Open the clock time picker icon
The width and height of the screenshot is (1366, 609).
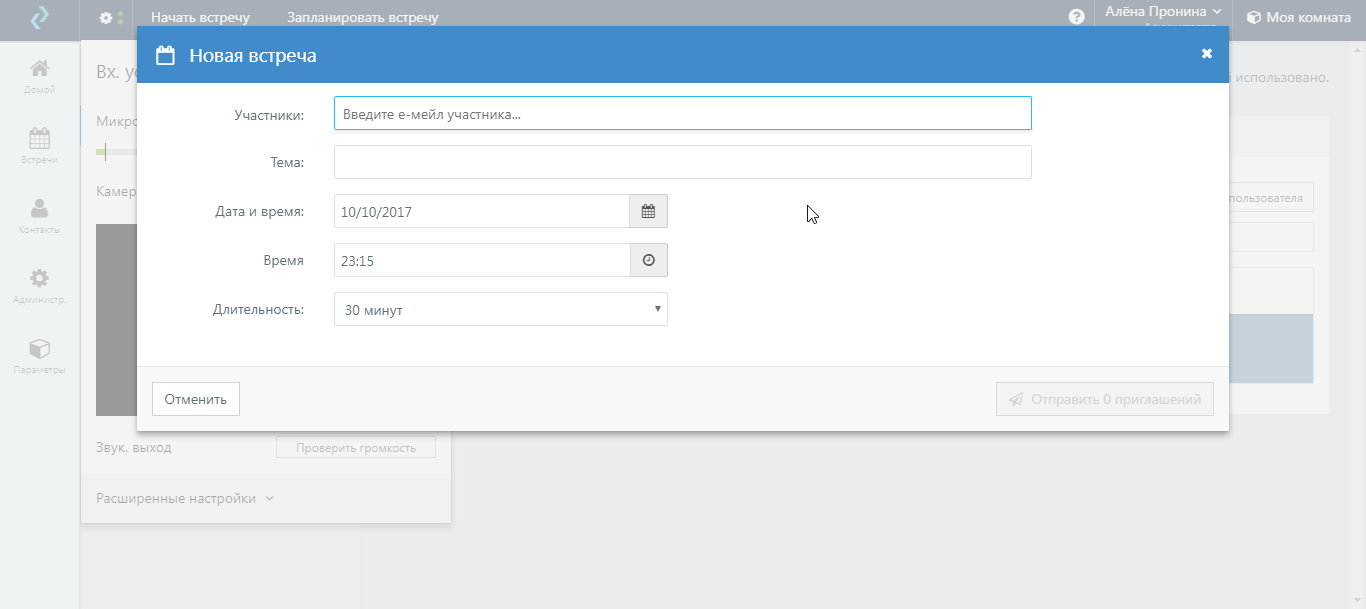pos(648,261)
